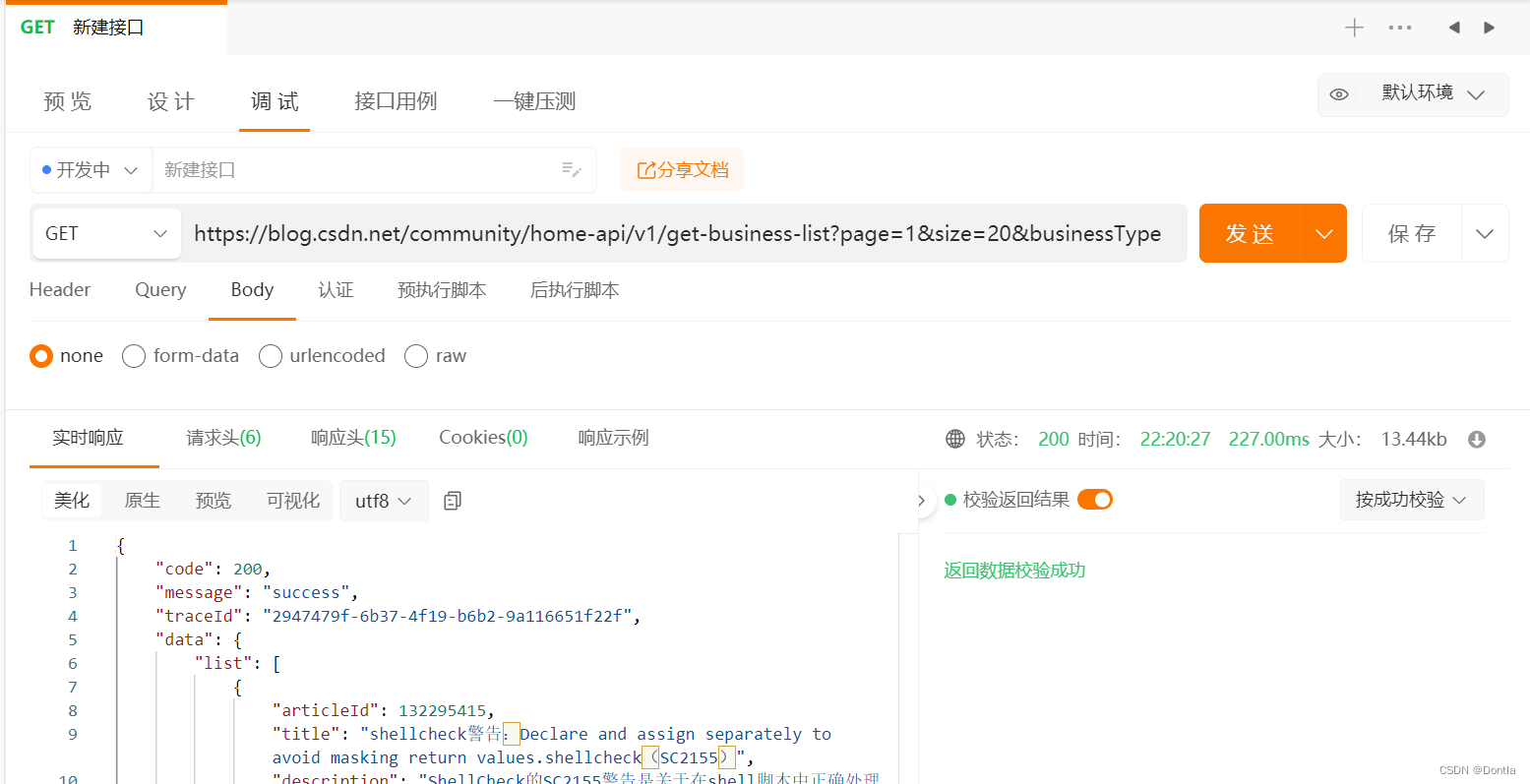1530x784 pixels.
Task: Click the download response icon beside 13.44kb
Action: [1477, 439]
